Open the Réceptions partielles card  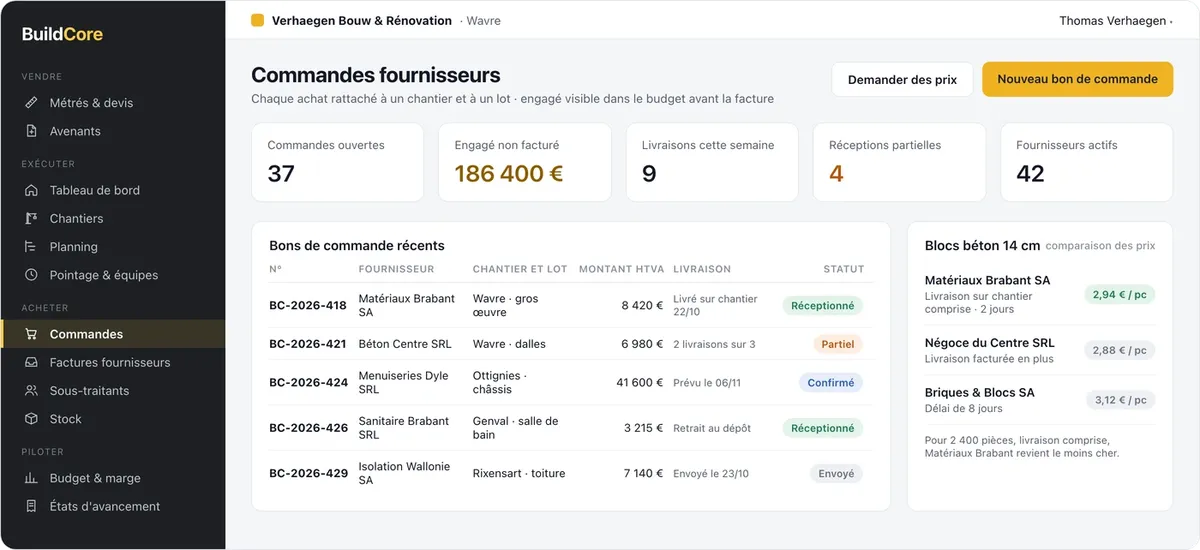(899, 163)
